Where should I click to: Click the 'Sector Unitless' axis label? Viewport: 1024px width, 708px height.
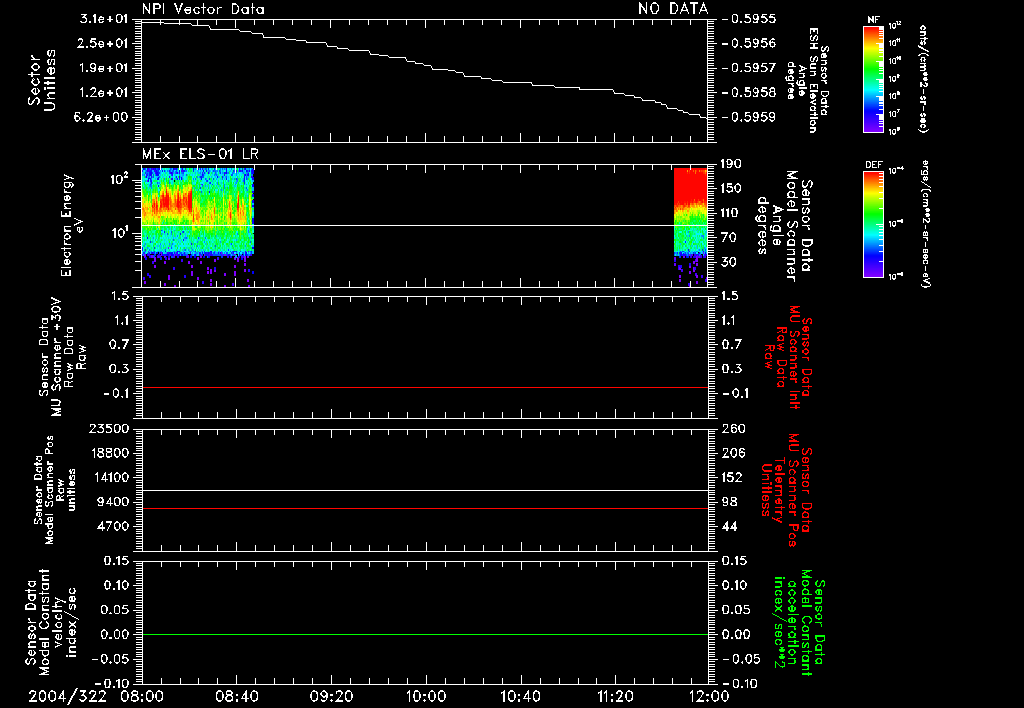(x=42, y=80)
